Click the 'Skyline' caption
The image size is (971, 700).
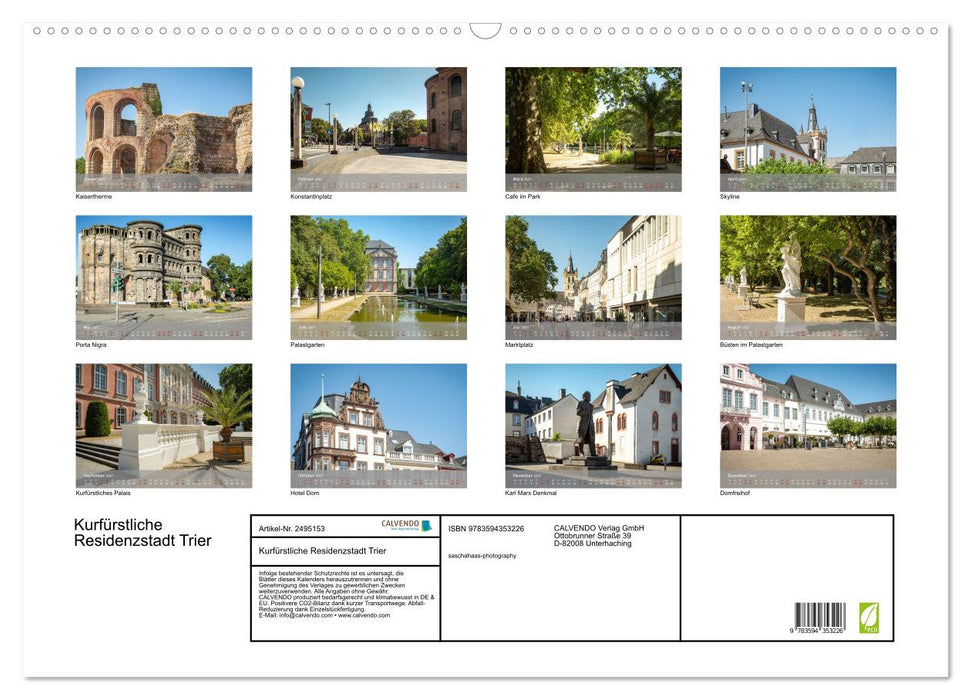point(729,196)
